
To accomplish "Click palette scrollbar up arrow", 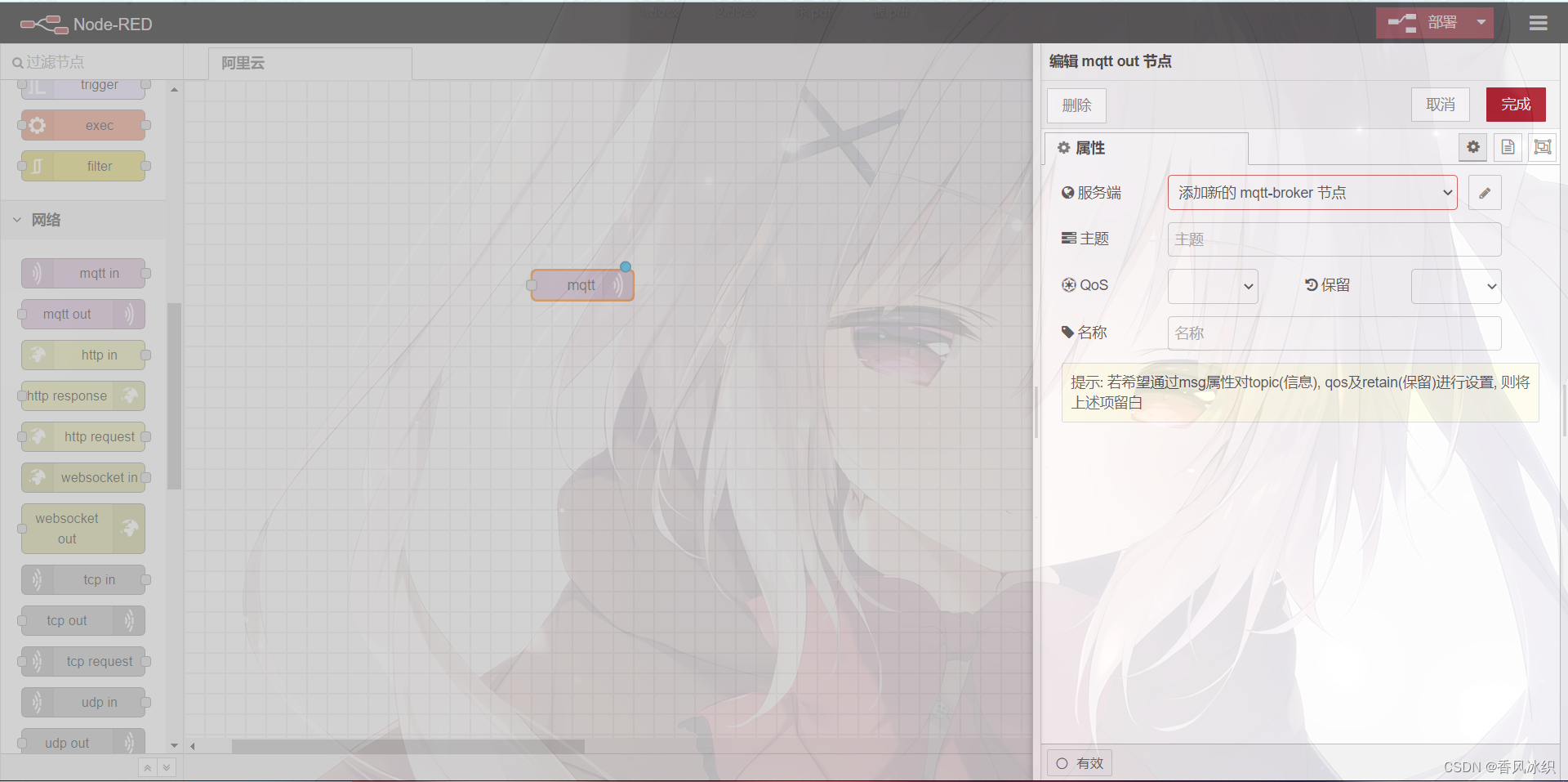I will point(174,89).
